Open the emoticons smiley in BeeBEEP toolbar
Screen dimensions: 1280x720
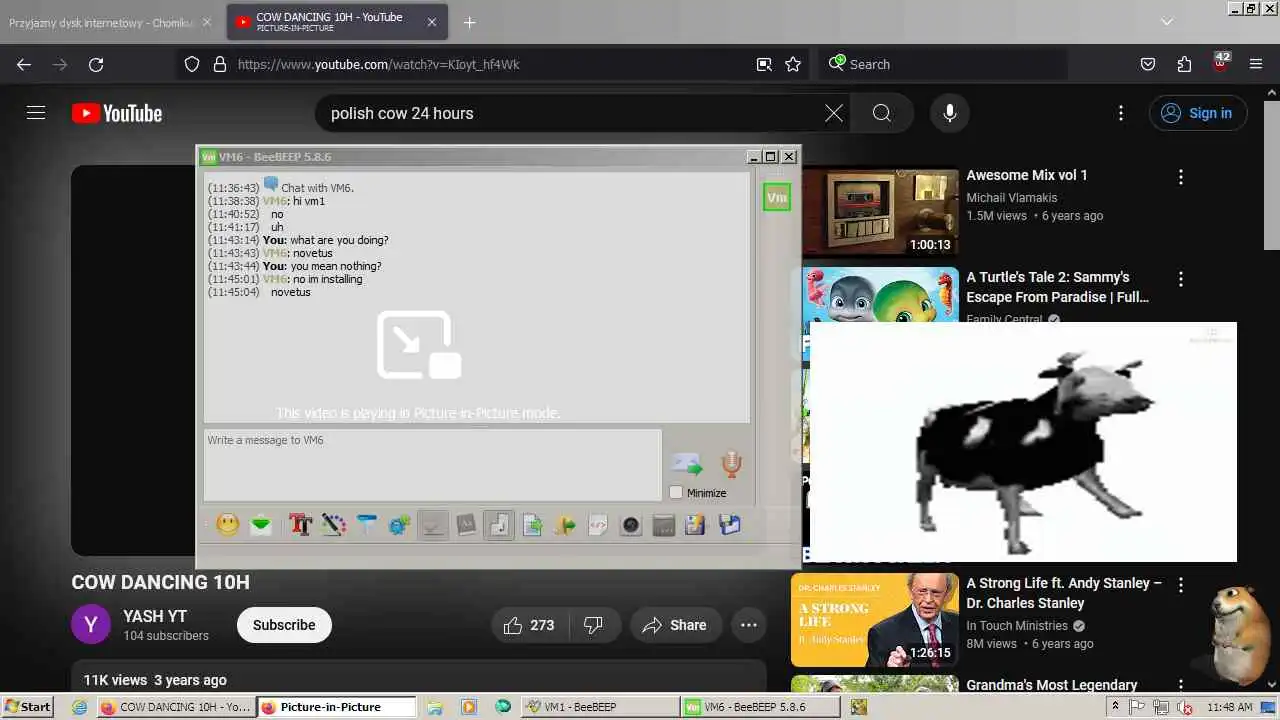click(x=228, y=525)
